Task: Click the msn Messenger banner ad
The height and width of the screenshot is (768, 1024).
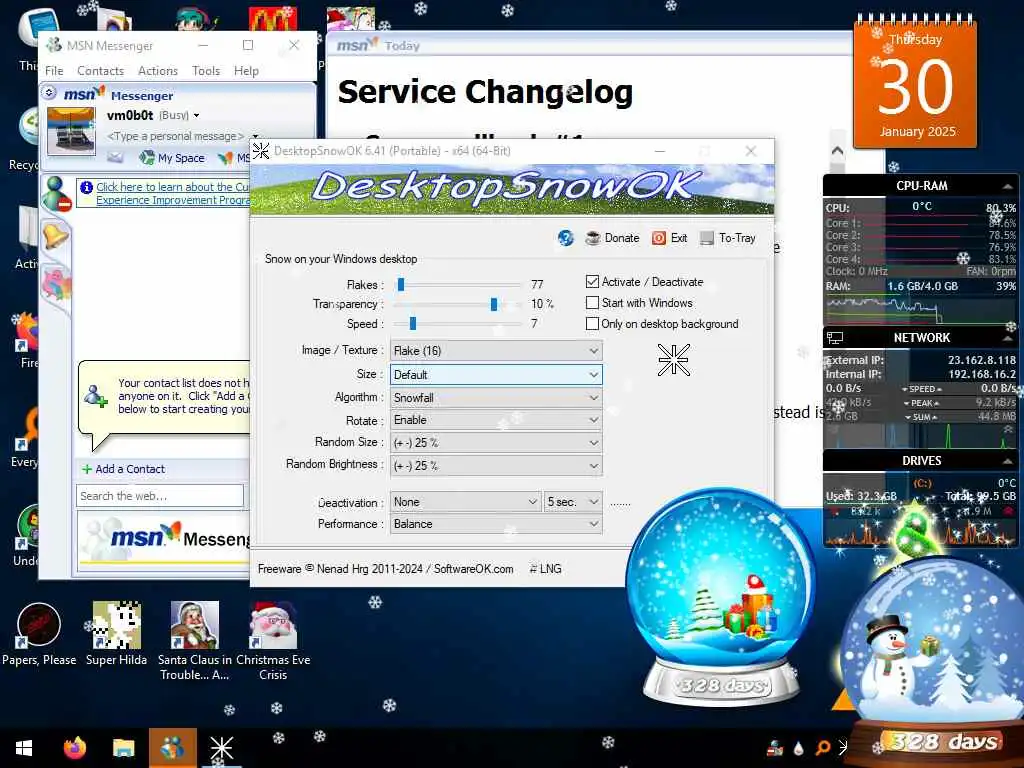Action: 165,539
